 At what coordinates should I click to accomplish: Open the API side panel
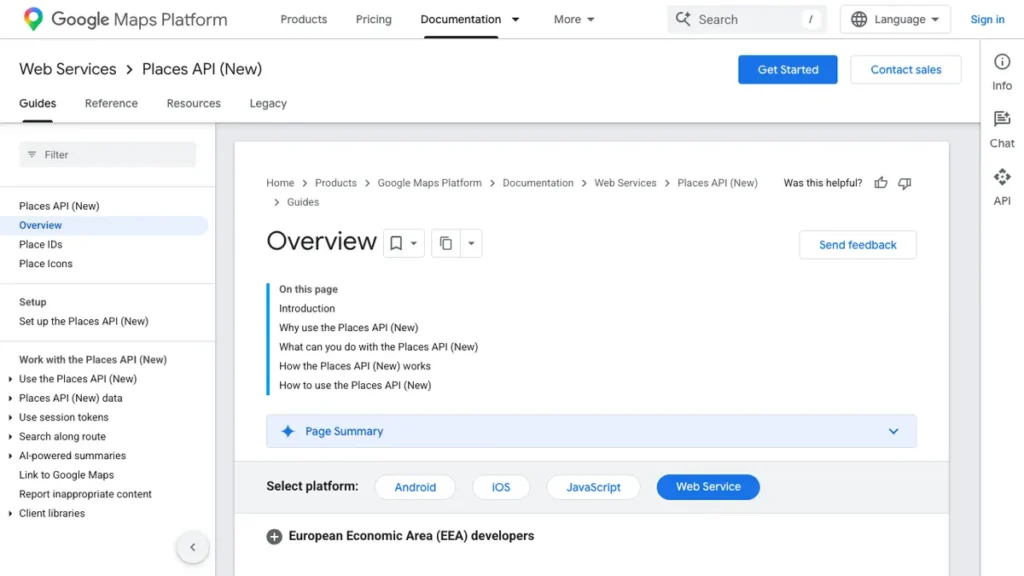click(1002, 187)
